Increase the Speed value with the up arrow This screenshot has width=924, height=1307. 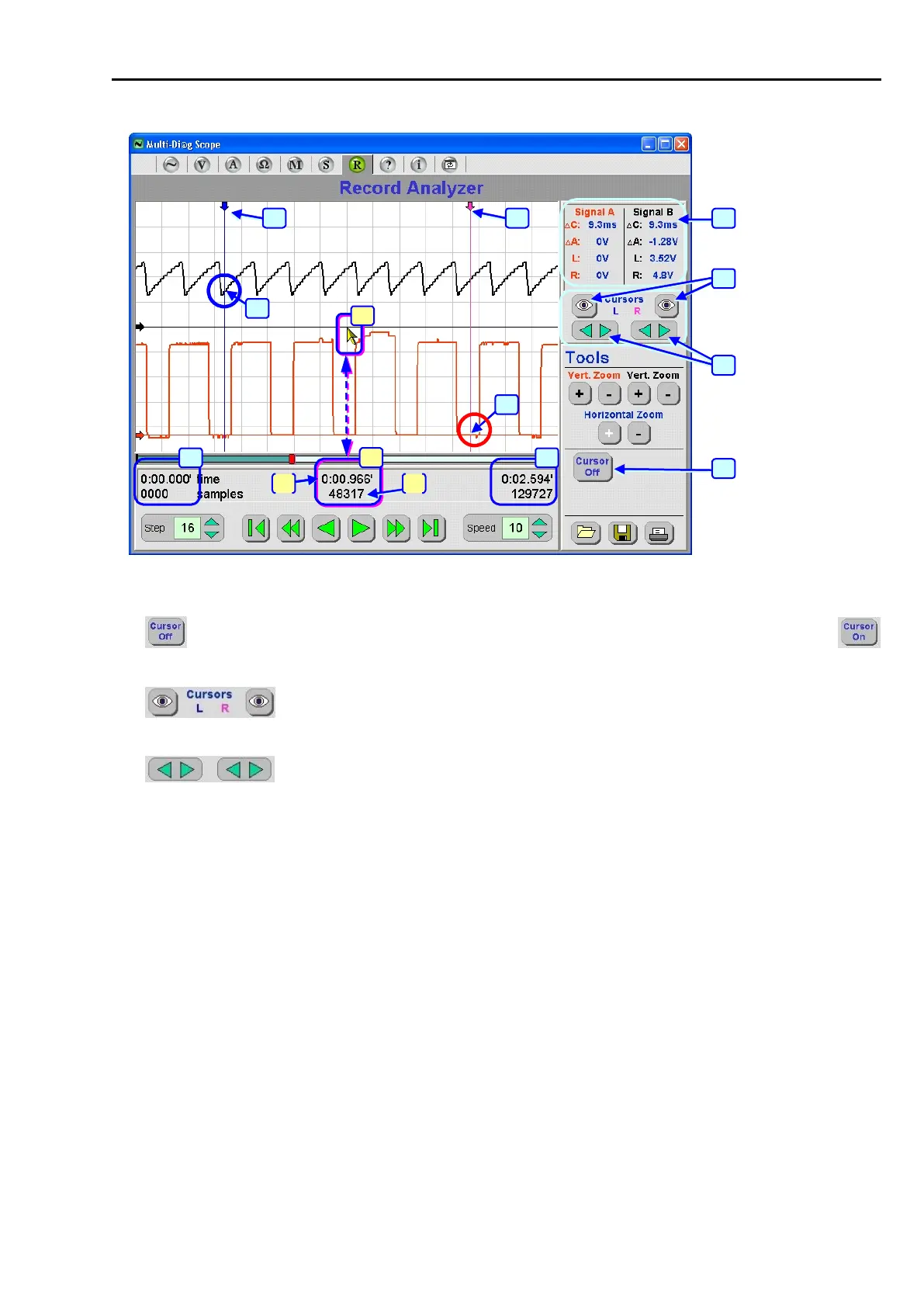(540, 522)
